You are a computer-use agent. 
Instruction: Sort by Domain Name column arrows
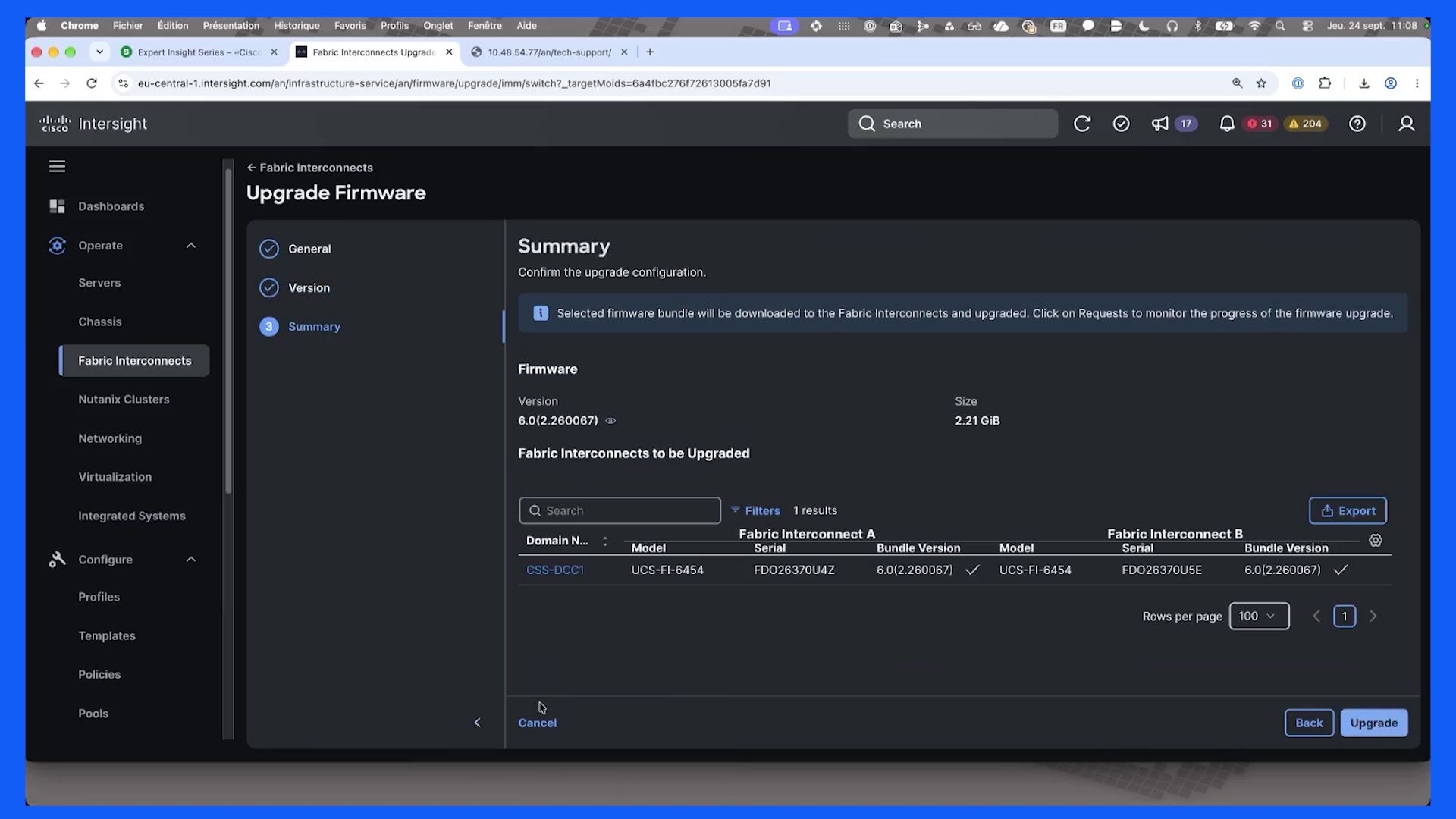pyautogui.click(x=604, y=541)
